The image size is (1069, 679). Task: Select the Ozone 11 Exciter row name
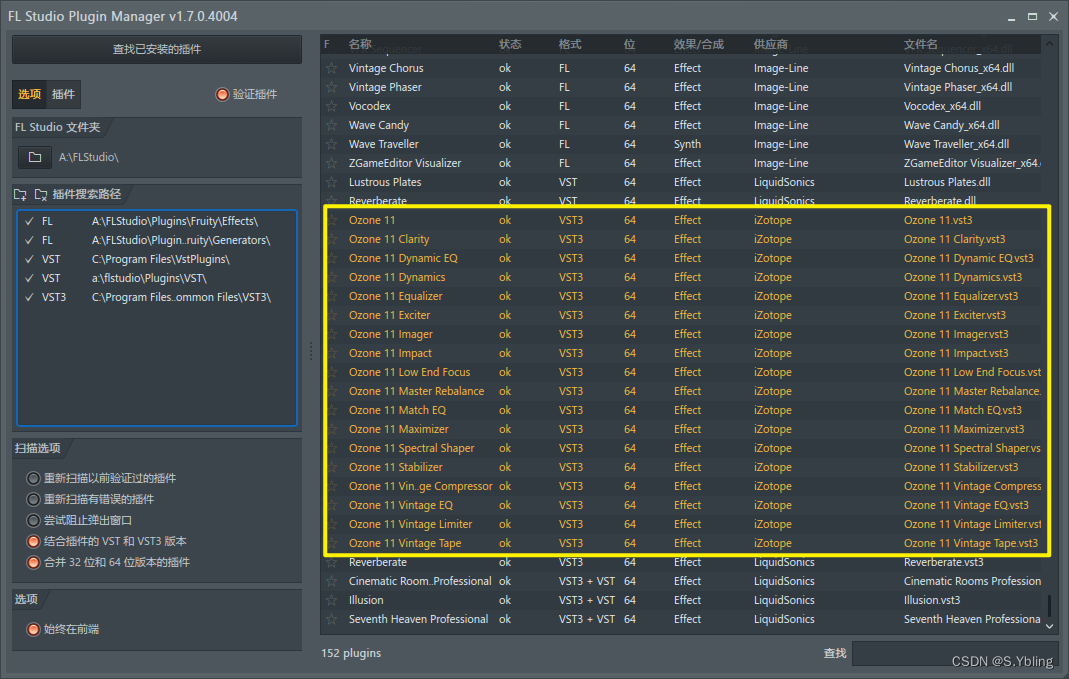pyautogui.click(x=389, y=316)
